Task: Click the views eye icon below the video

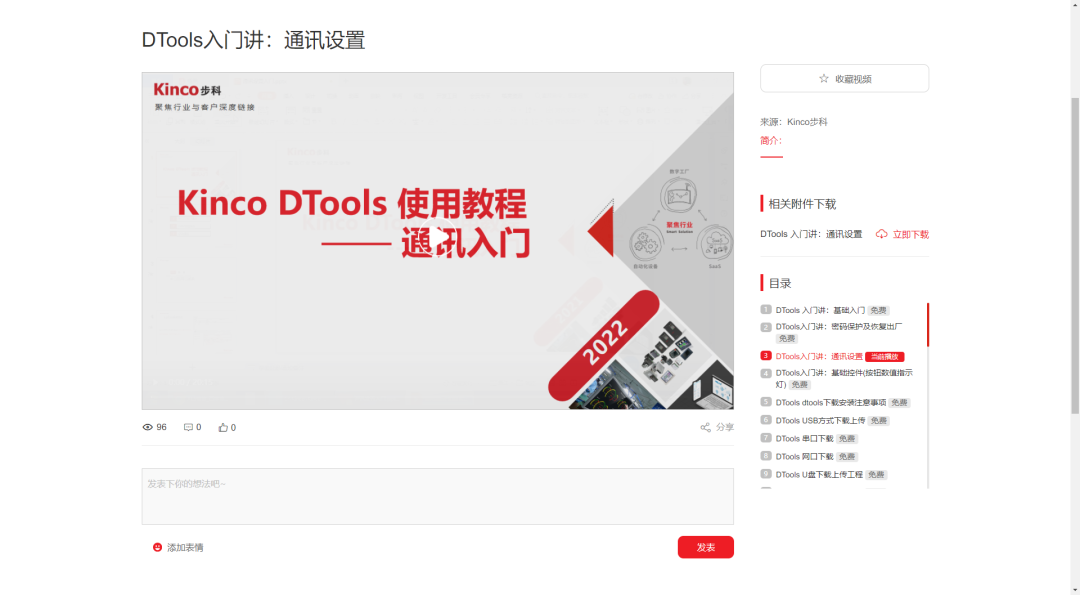Action: click(x=147, y=427)
